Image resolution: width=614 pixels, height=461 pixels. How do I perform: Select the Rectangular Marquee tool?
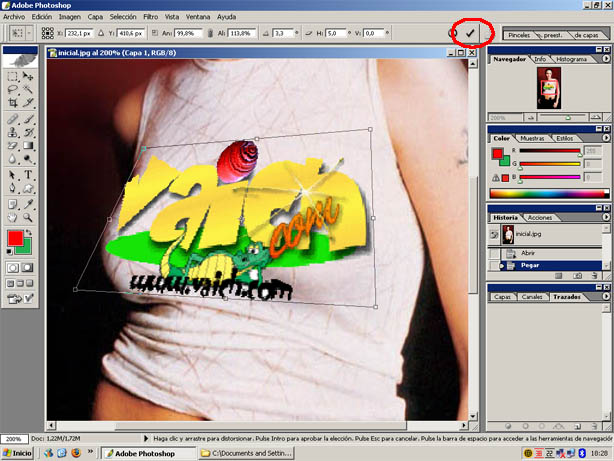click(x=12, y=75)
